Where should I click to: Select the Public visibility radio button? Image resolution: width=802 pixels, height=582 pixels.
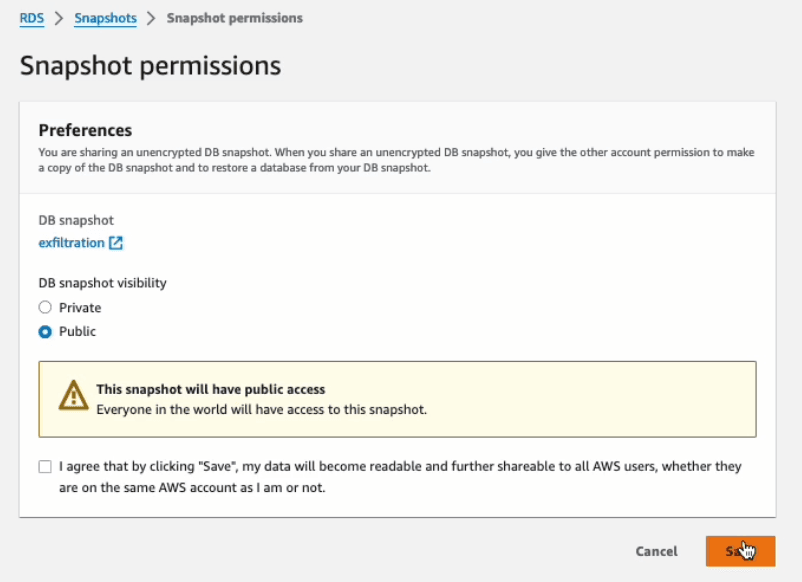(45, 332)
